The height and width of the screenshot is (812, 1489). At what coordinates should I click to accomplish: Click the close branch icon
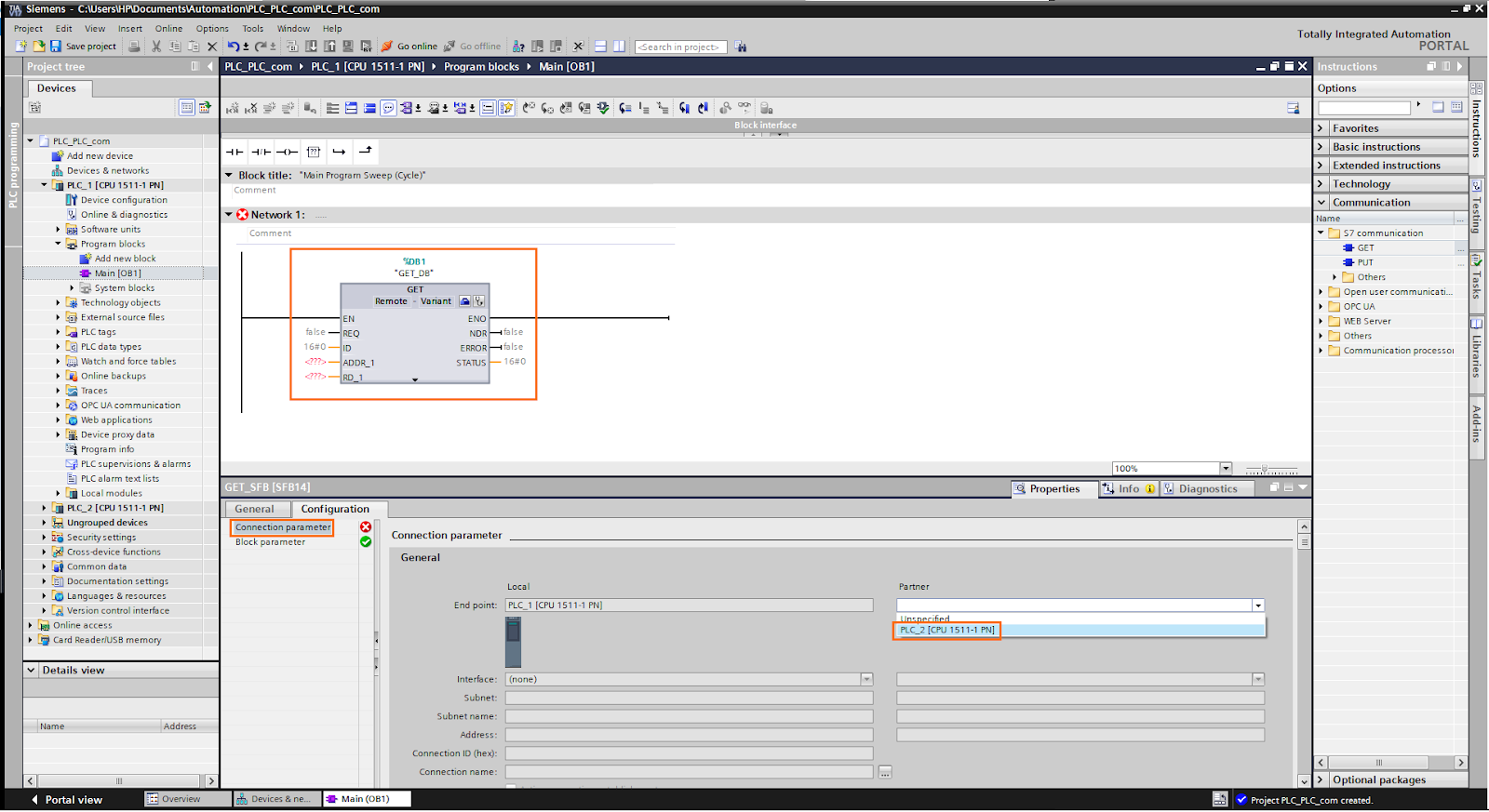click(x=365, y=152)
